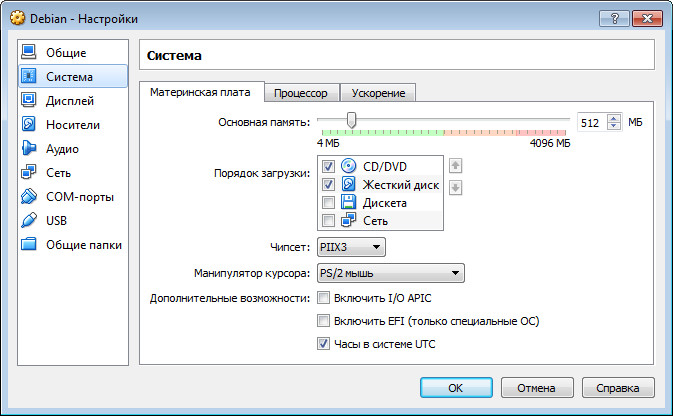
Task: Click the Основная память slider handle
Action: [352, 120]
